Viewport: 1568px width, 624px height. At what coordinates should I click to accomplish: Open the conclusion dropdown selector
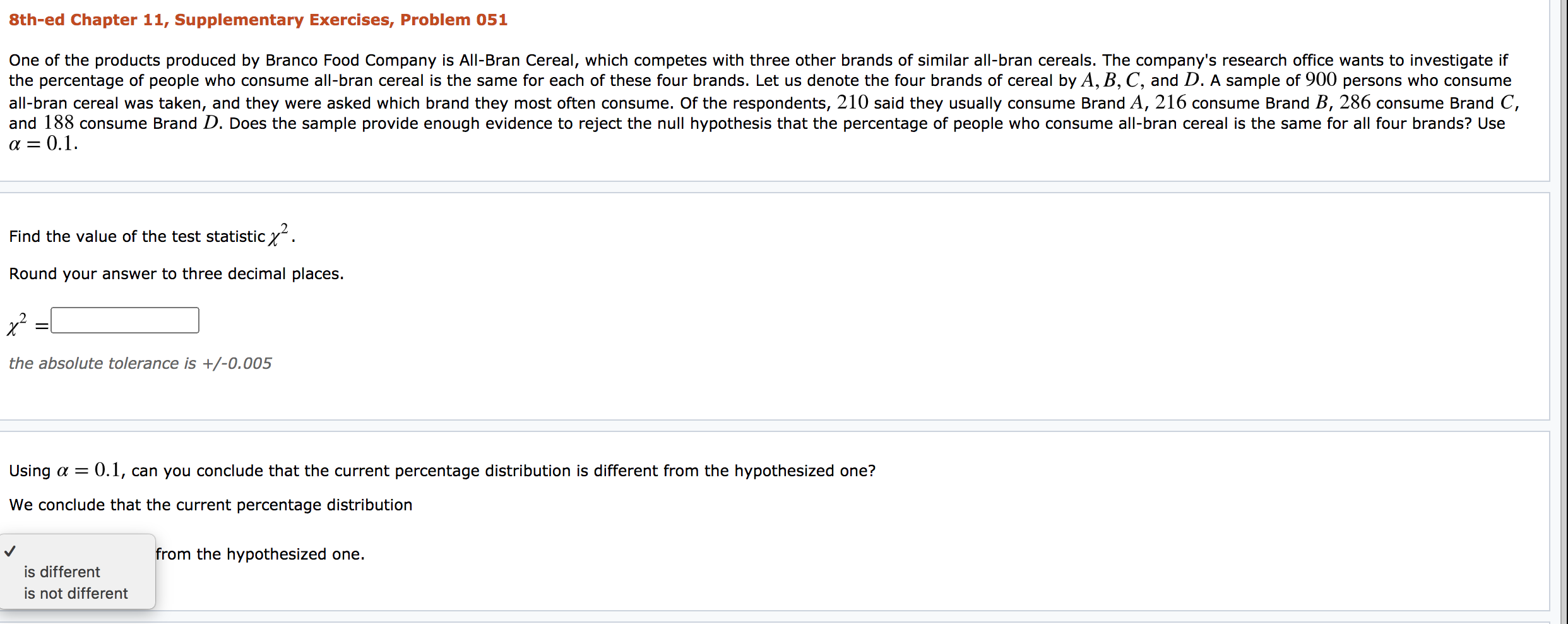pyautogui.click(x=76, y=554)
